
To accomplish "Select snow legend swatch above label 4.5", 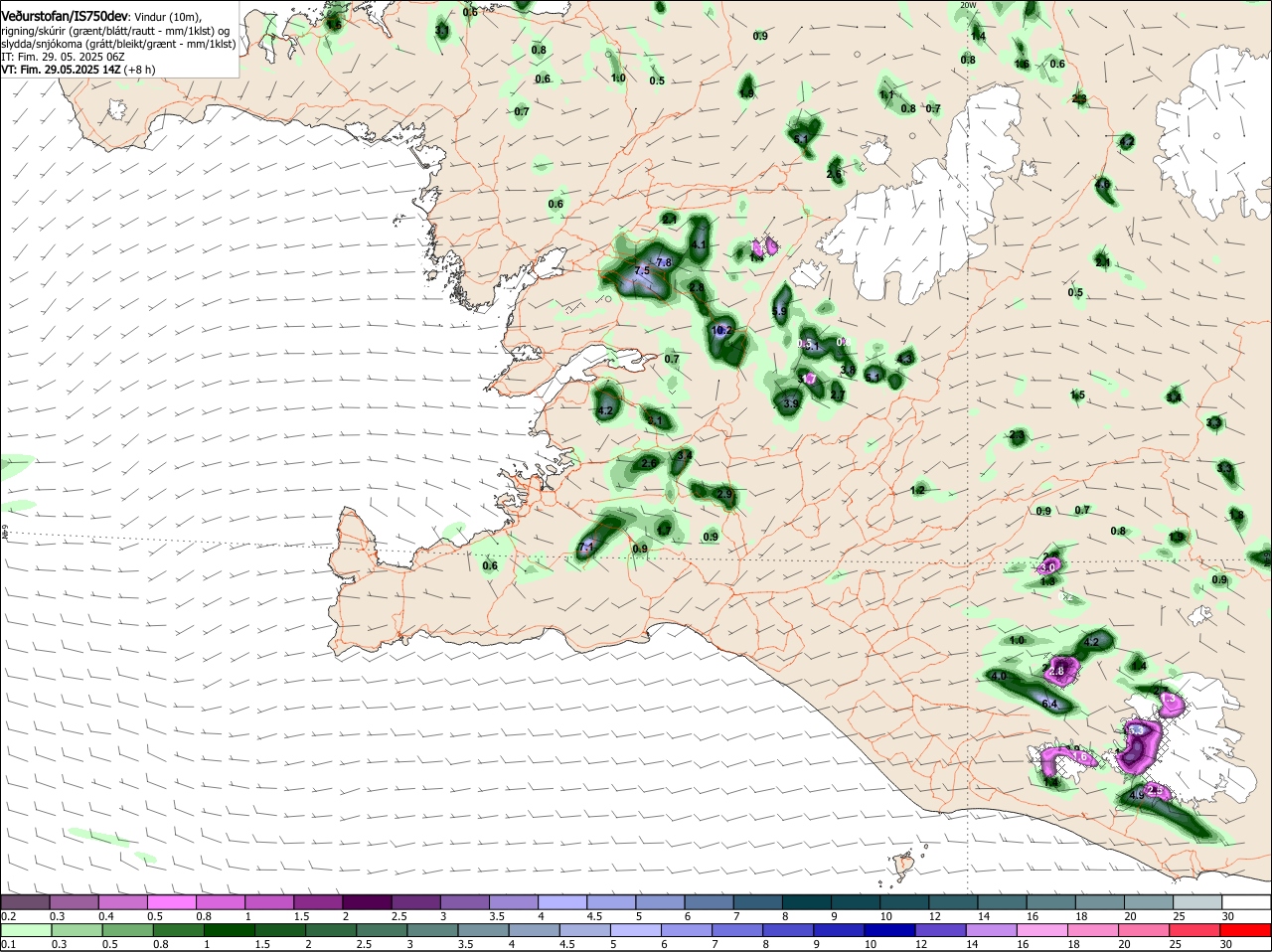I will point(611,901).
